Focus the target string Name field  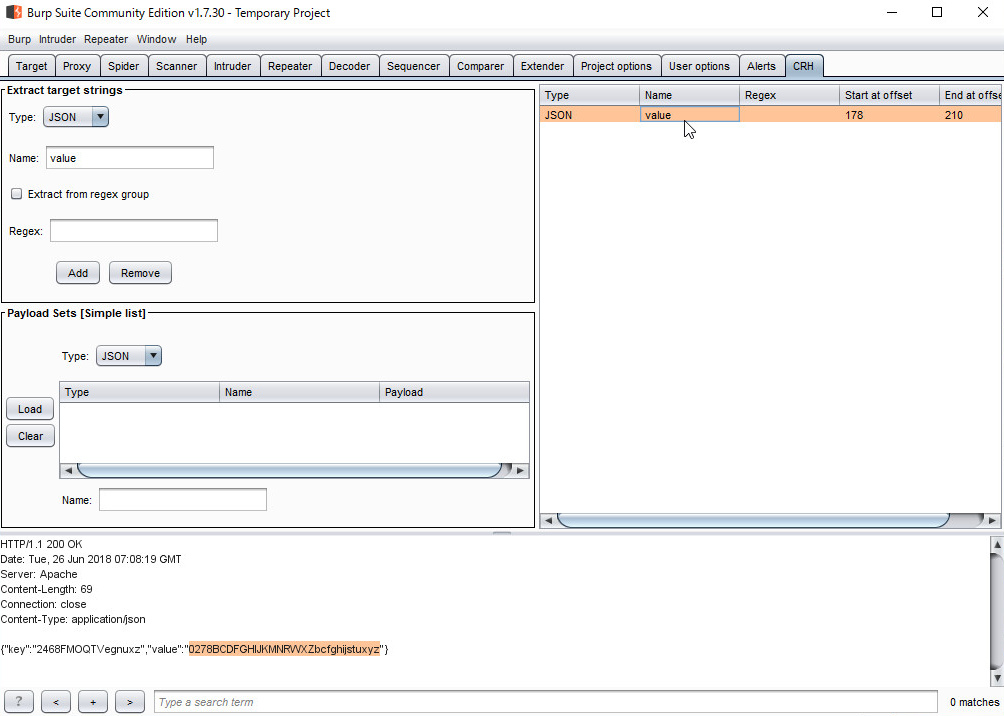click(x=130, y=158)
